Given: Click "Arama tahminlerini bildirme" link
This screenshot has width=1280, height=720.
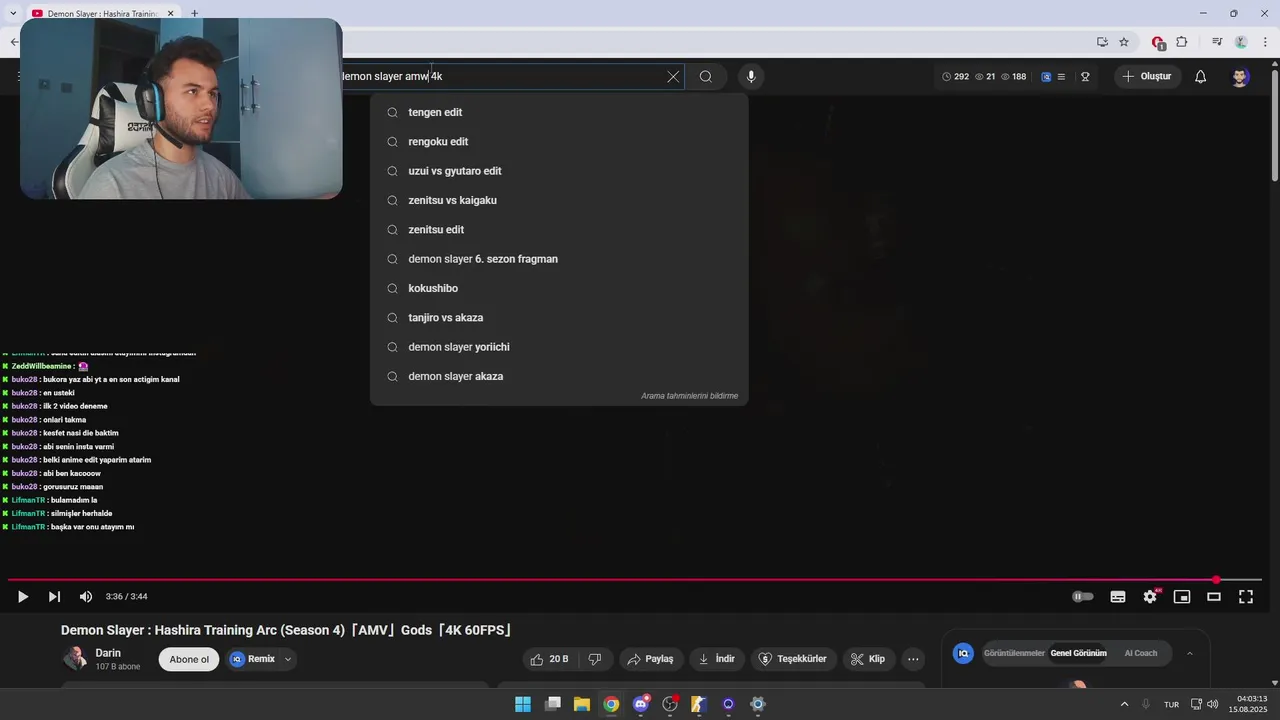Looking at the screenshot, I should click(689, 396).
